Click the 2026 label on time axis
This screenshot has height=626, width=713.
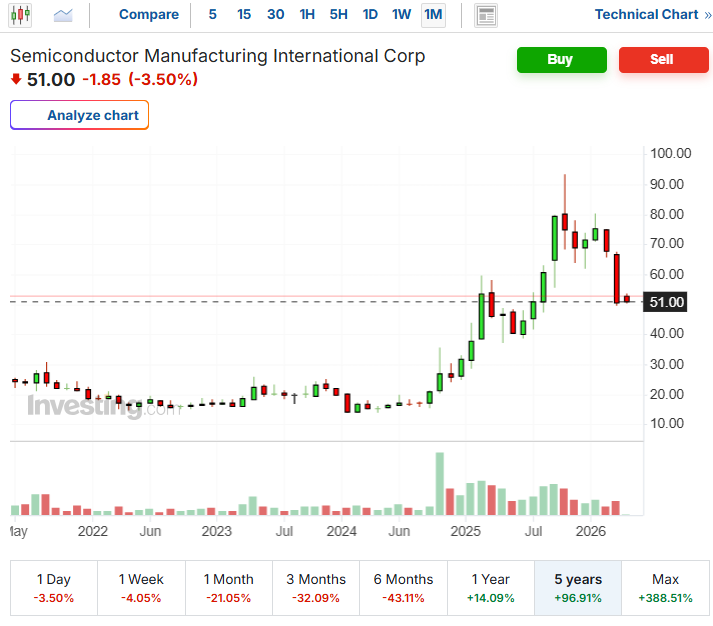point(591,531)
